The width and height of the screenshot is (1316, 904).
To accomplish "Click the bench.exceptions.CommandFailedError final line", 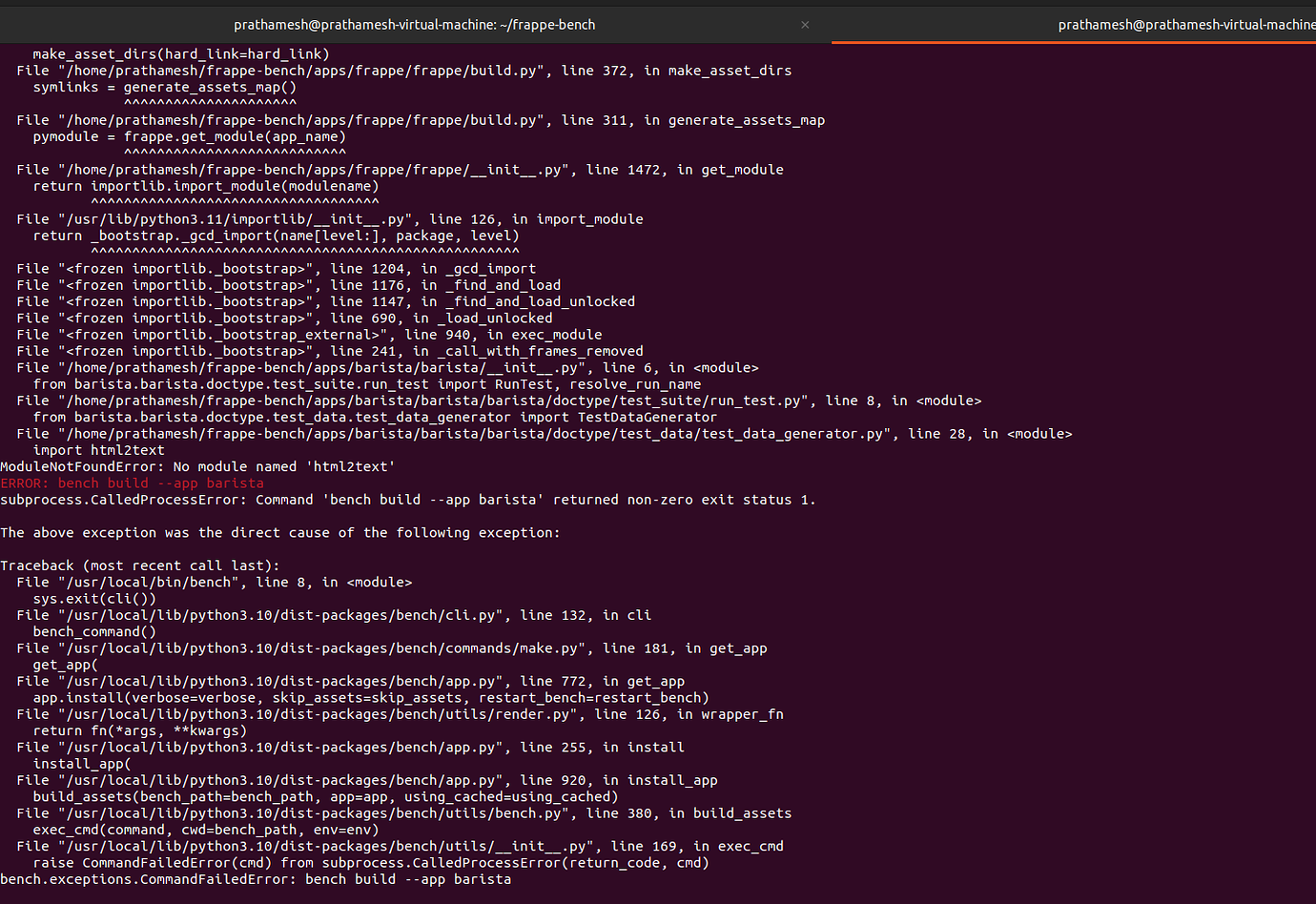I will (x=256, y=879).
